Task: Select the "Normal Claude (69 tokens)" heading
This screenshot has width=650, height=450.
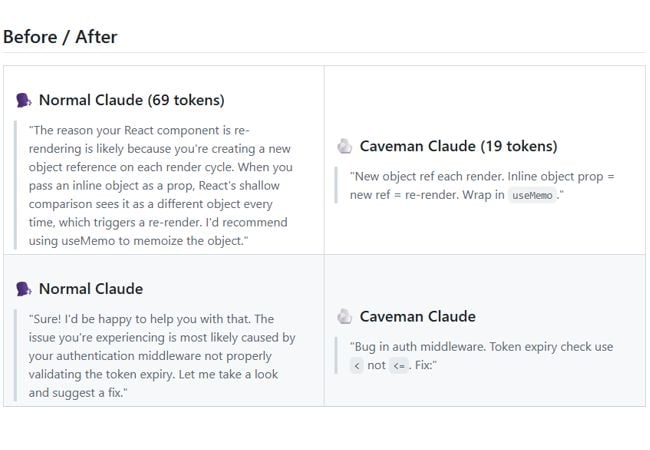Action: [x=131, y=100]
